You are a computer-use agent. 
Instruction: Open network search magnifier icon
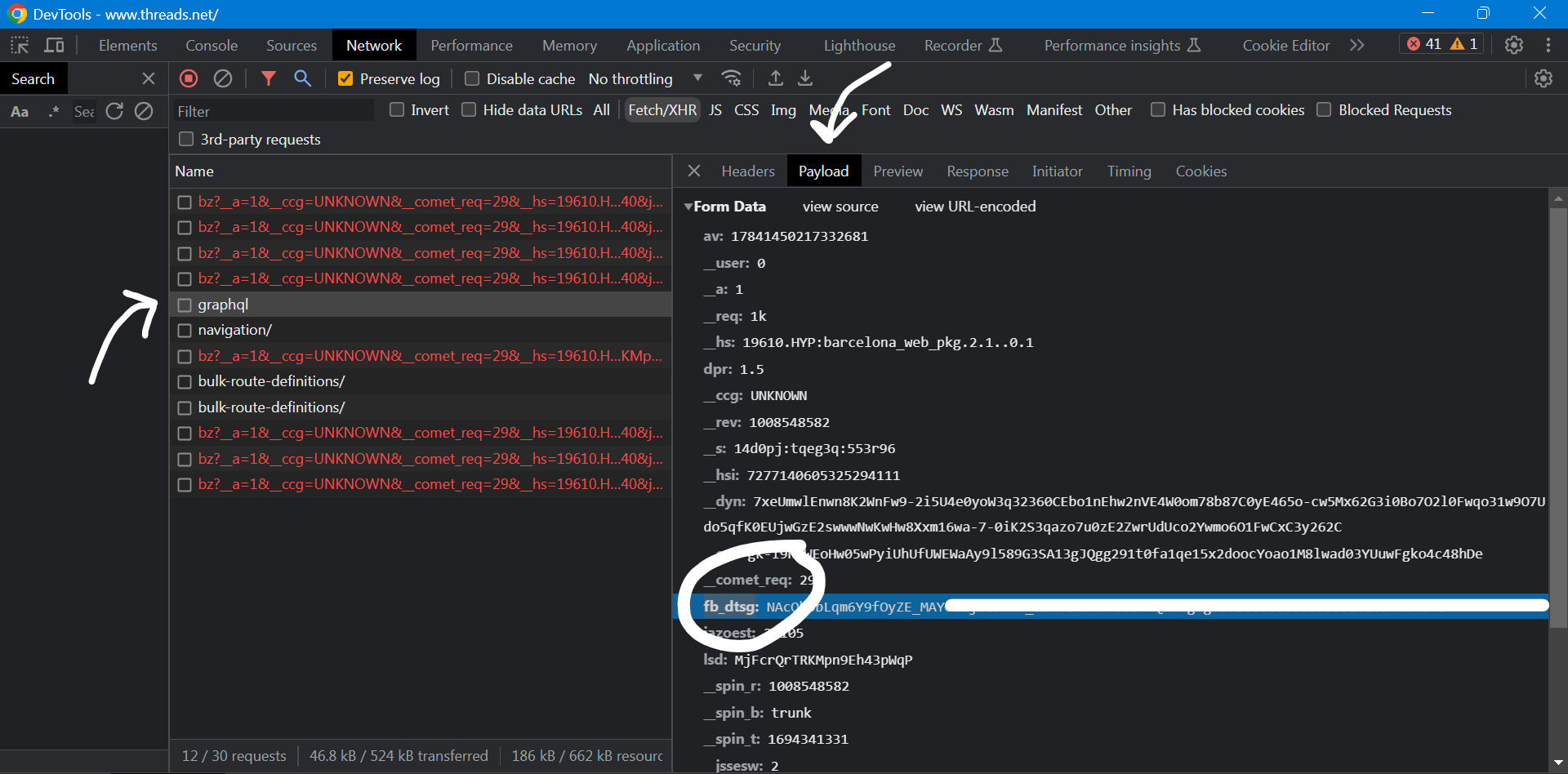[303, 78]
